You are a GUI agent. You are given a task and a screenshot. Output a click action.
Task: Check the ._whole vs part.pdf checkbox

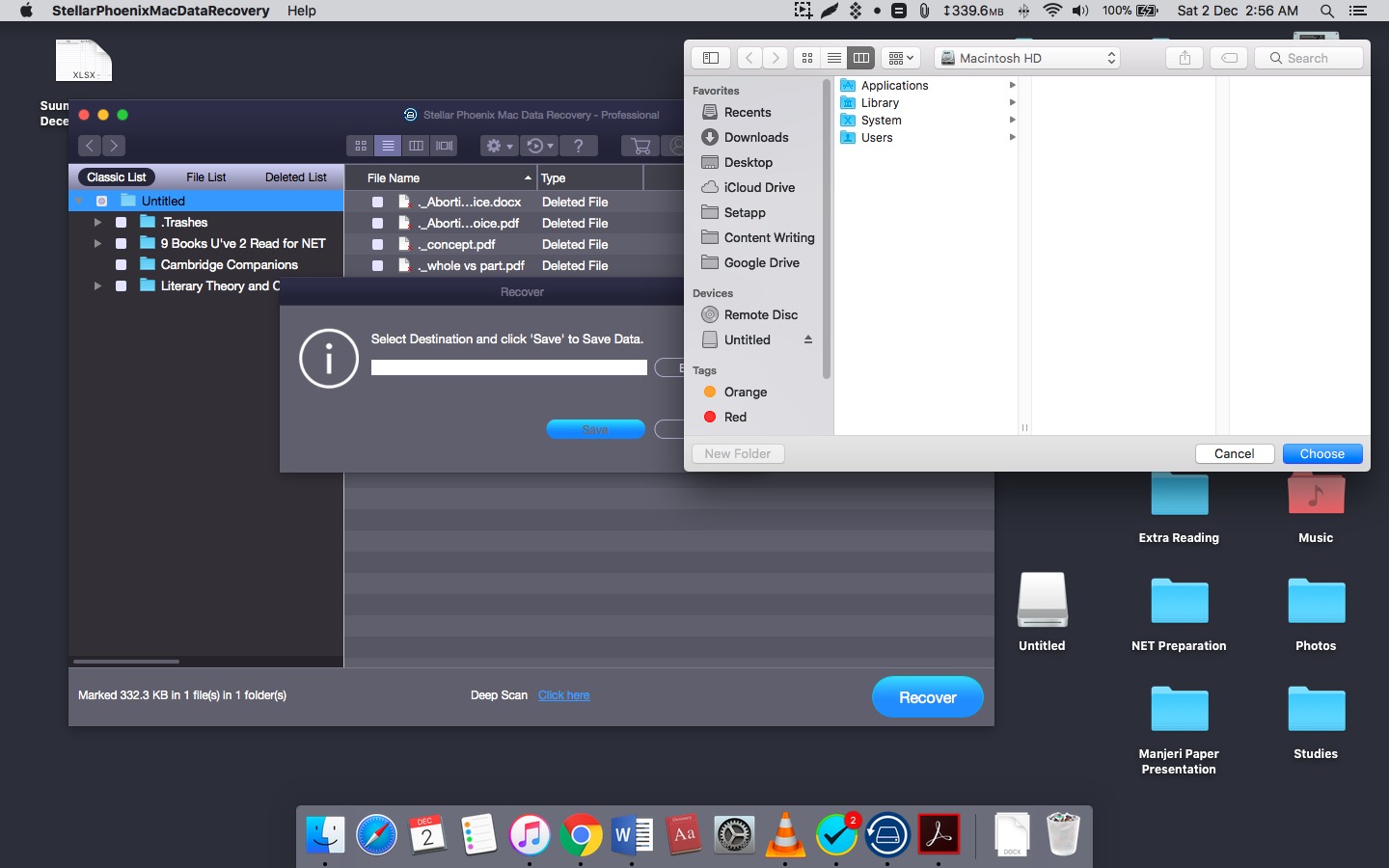click(x=377, y=265)
